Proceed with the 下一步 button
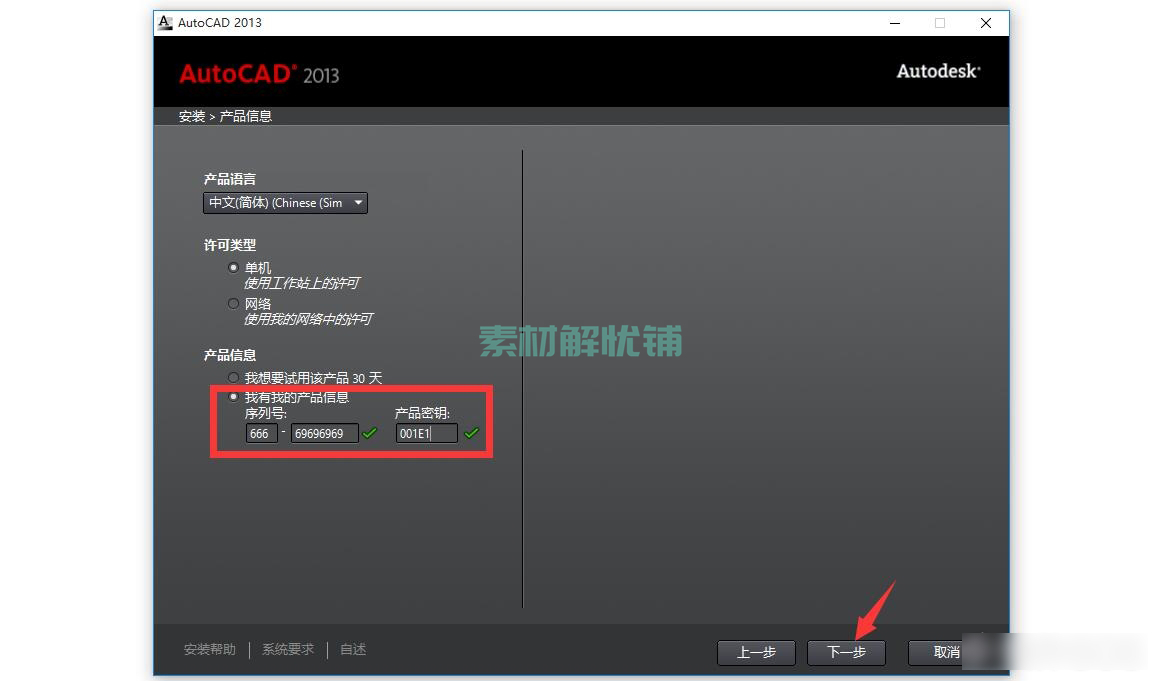1160x681 pixels. [846, 652]
